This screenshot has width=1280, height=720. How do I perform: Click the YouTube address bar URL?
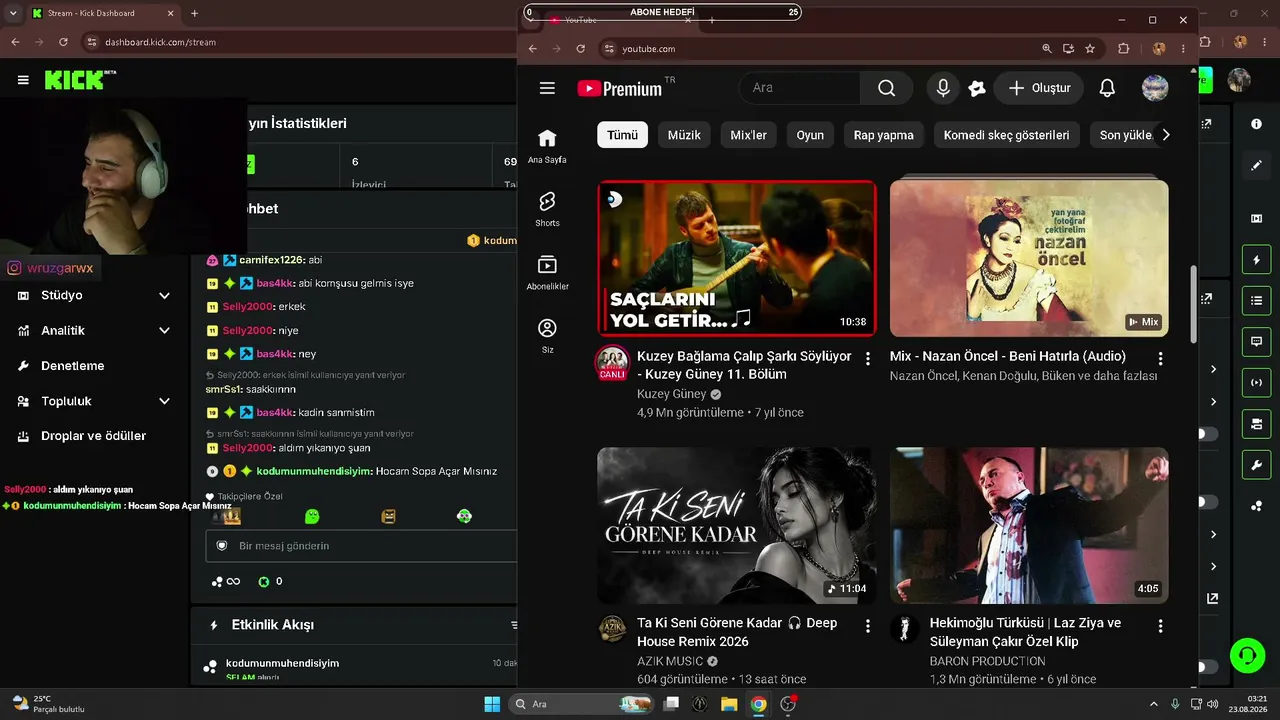pyautogui.click(x=648, y=49)
